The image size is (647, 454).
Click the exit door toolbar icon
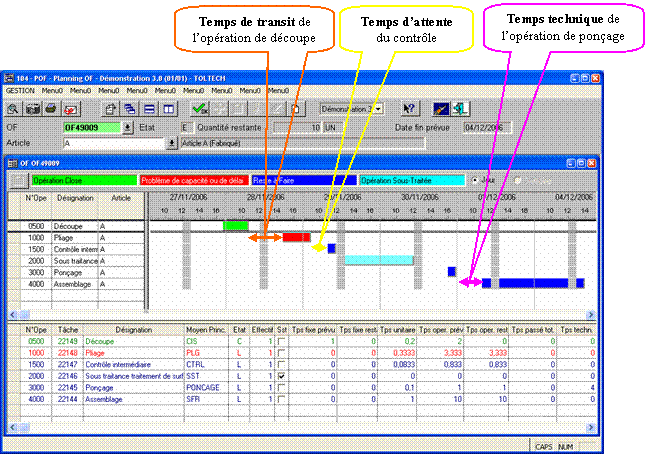pyautogui.click(x=460, y=109)
